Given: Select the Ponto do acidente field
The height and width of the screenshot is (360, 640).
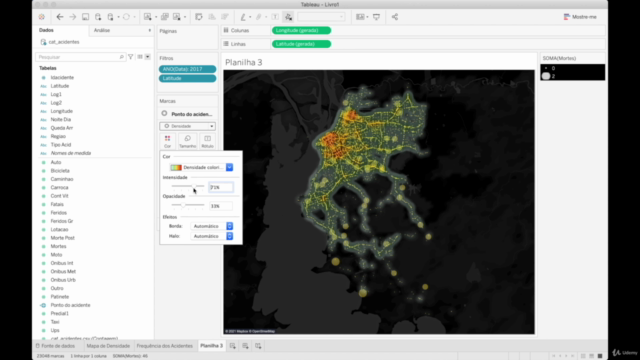Looking at the screenshot, I should 70,305.
